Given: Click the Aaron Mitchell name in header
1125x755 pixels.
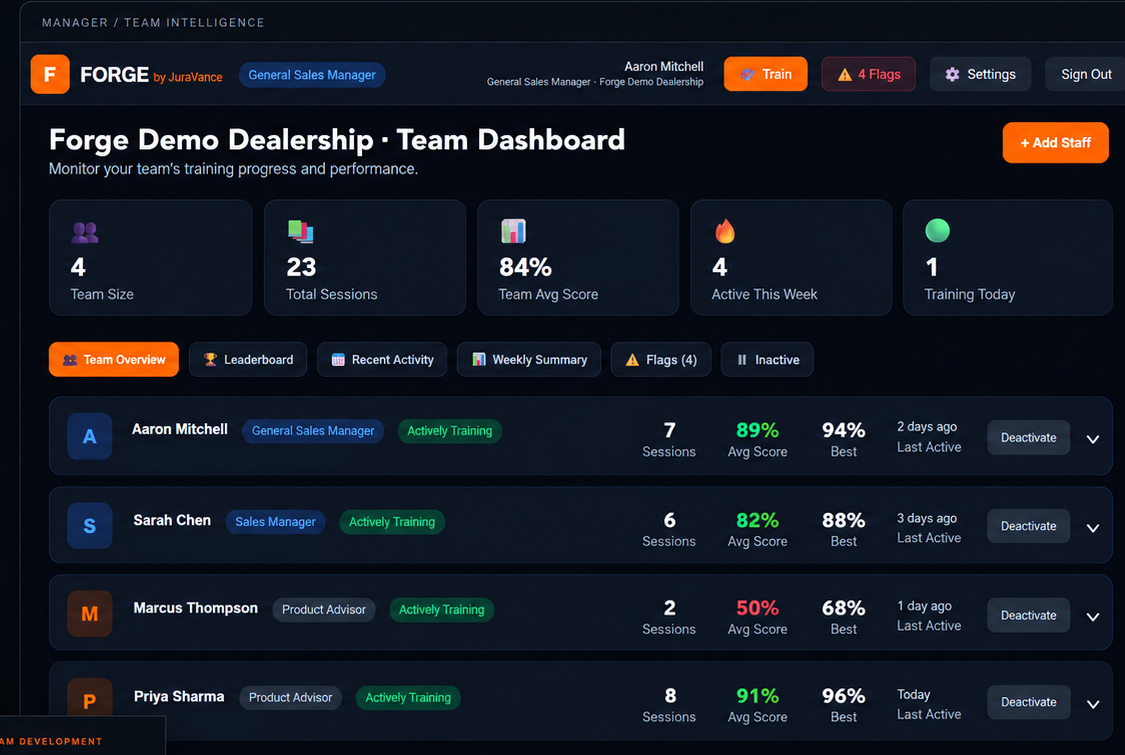Looking at the screenshot, I should (x=664, y=66).
